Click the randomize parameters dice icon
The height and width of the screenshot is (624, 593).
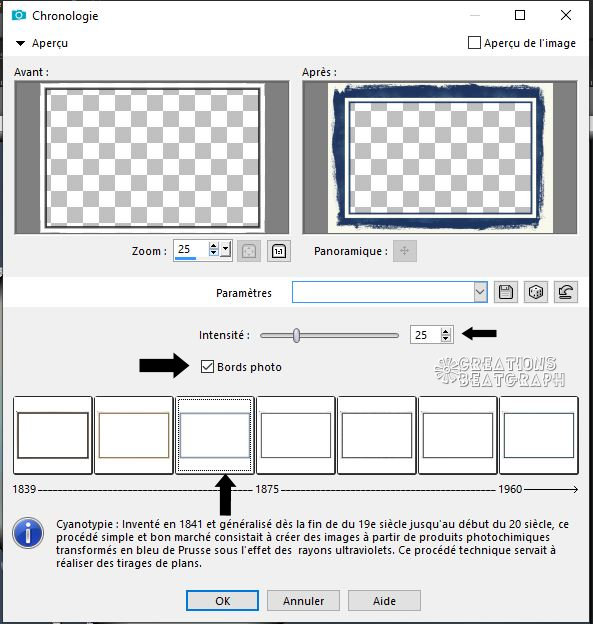tap(536, 292)
